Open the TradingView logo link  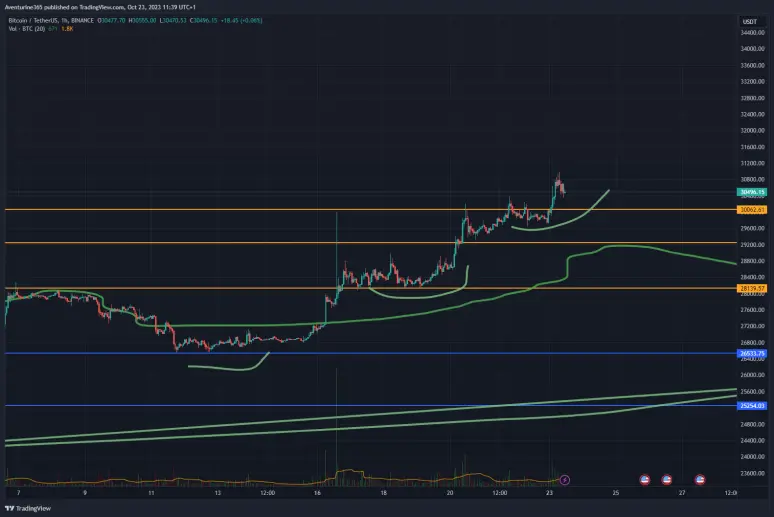28,508
